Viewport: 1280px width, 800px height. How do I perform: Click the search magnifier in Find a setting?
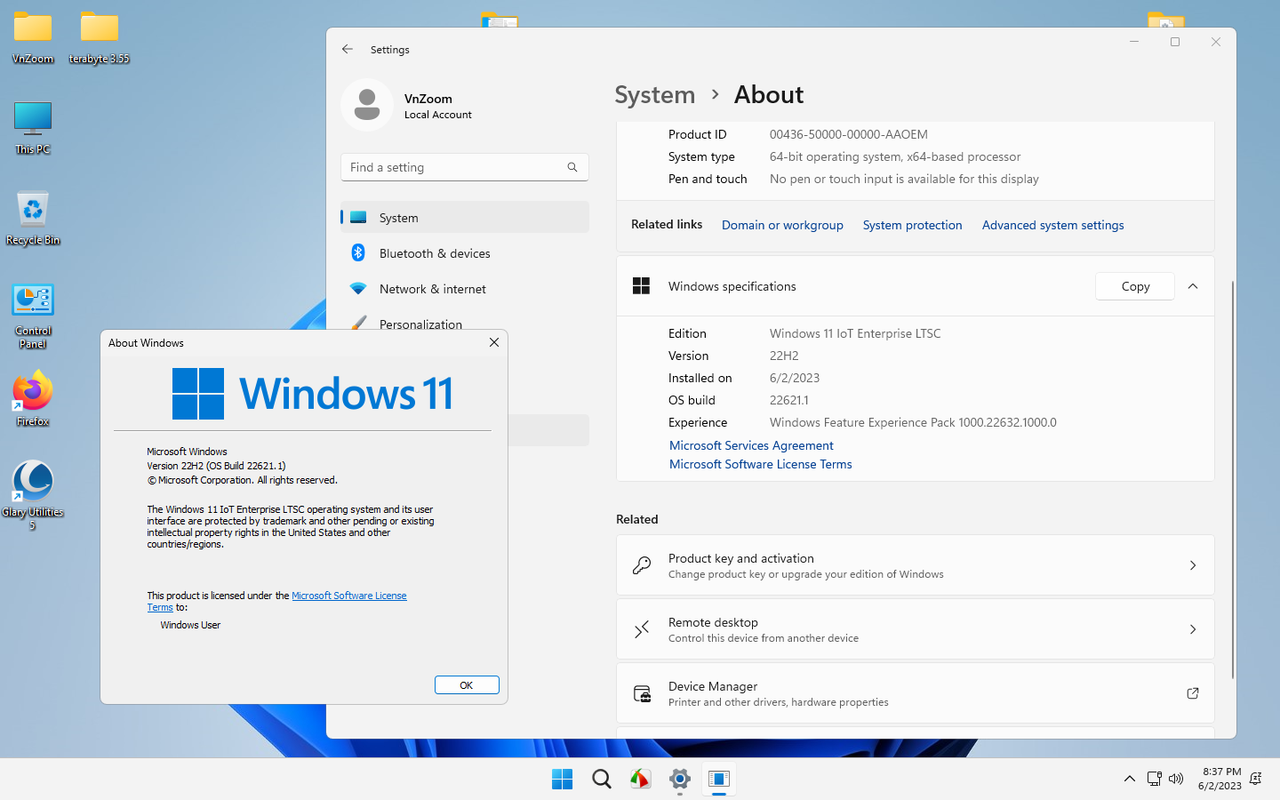tap(573, 167)
